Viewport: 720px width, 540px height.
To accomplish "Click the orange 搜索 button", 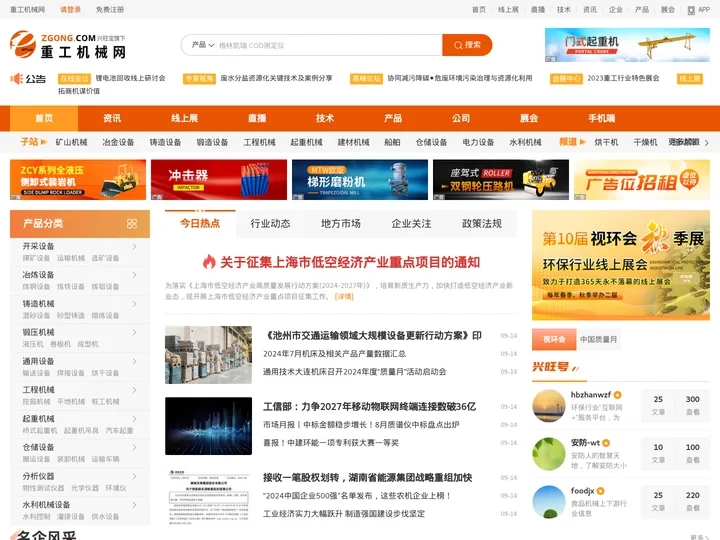I will tap(467, 45).
